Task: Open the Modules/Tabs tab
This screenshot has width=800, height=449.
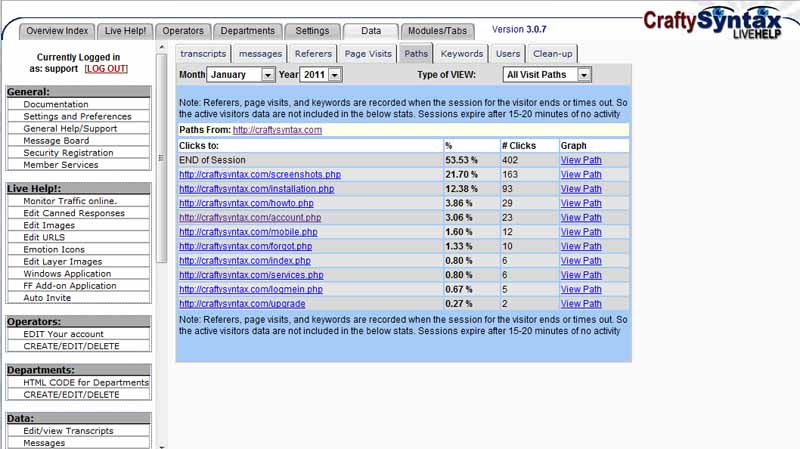Action: 437,31
